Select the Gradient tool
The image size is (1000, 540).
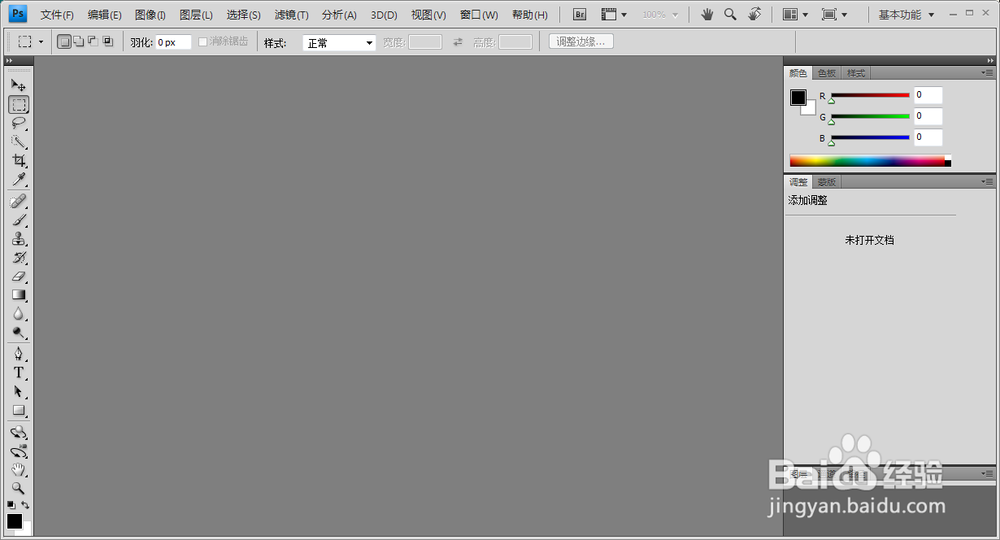pyautogui.click(x=18, y=295)
